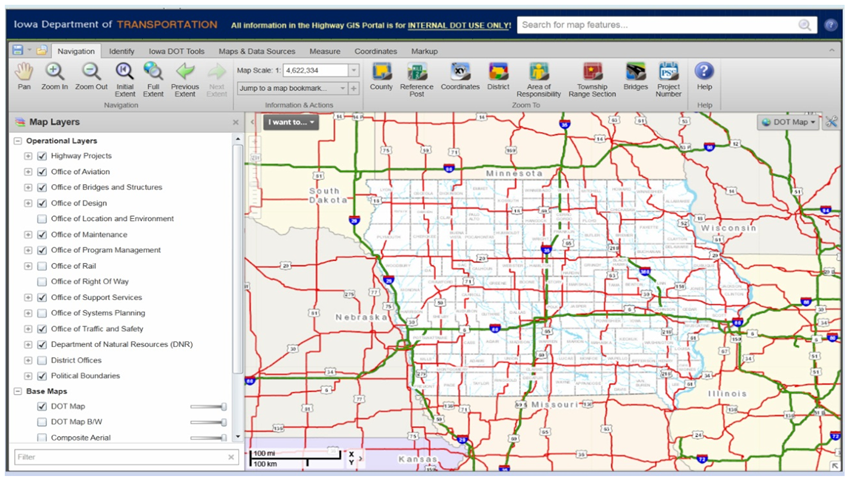Open Measure tab
Screen dimensions: 850x482
pyautogui.click(x=325, y=51)
